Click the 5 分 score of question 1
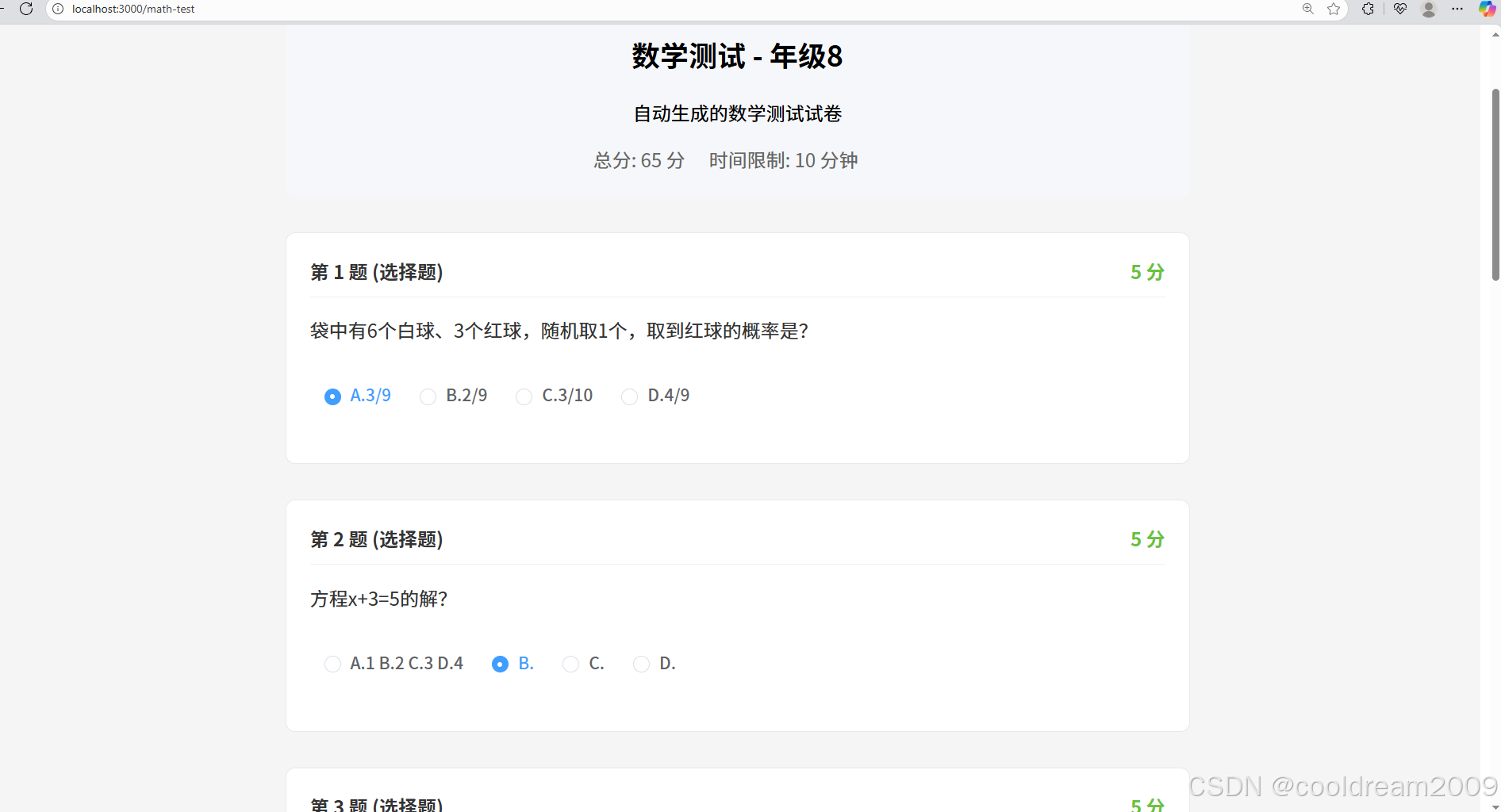Viewport: 1501px width, 812px height. point(1147,273)
